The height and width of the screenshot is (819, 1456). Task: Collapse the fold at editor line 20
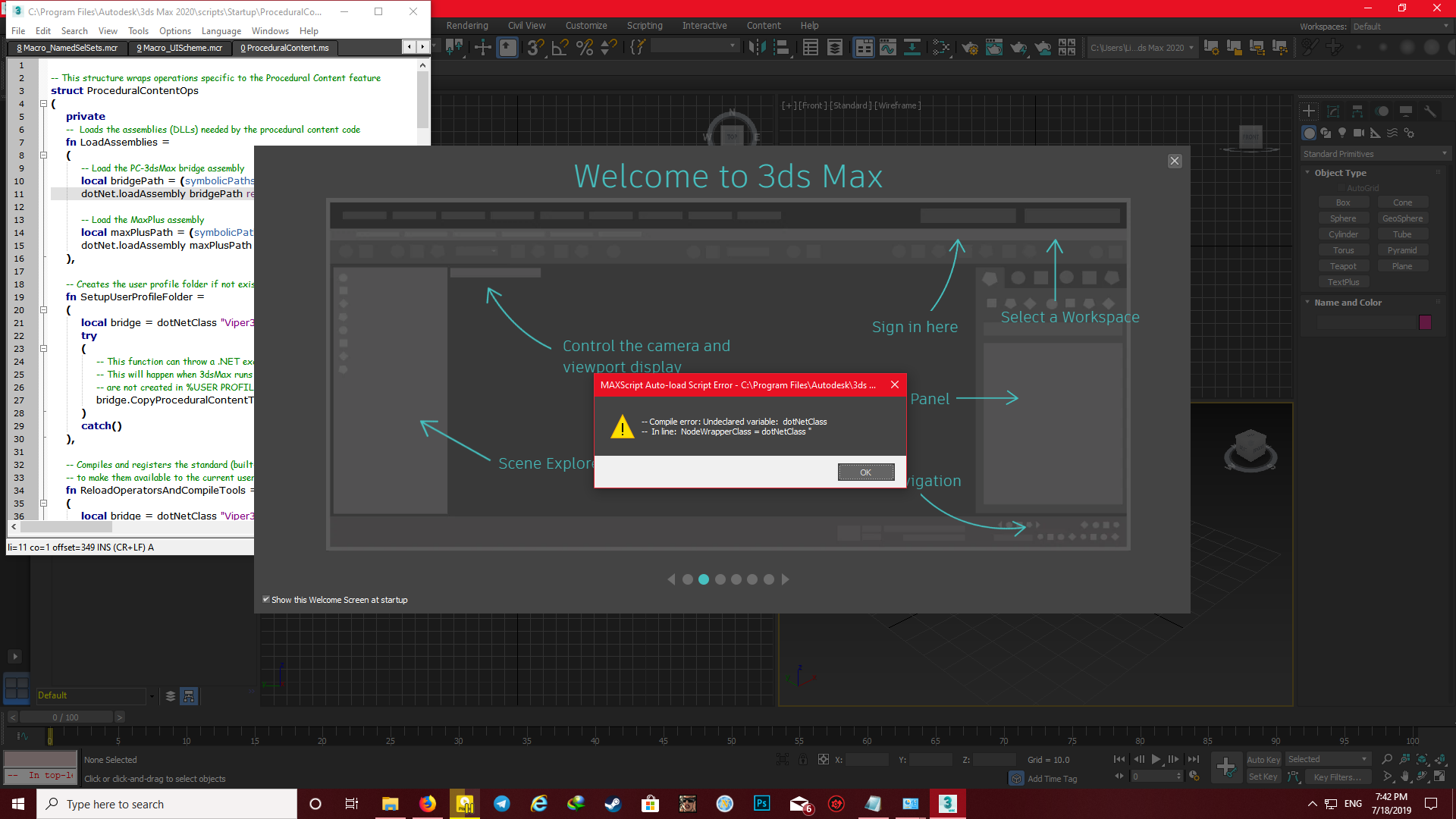(x=44, y=310)
